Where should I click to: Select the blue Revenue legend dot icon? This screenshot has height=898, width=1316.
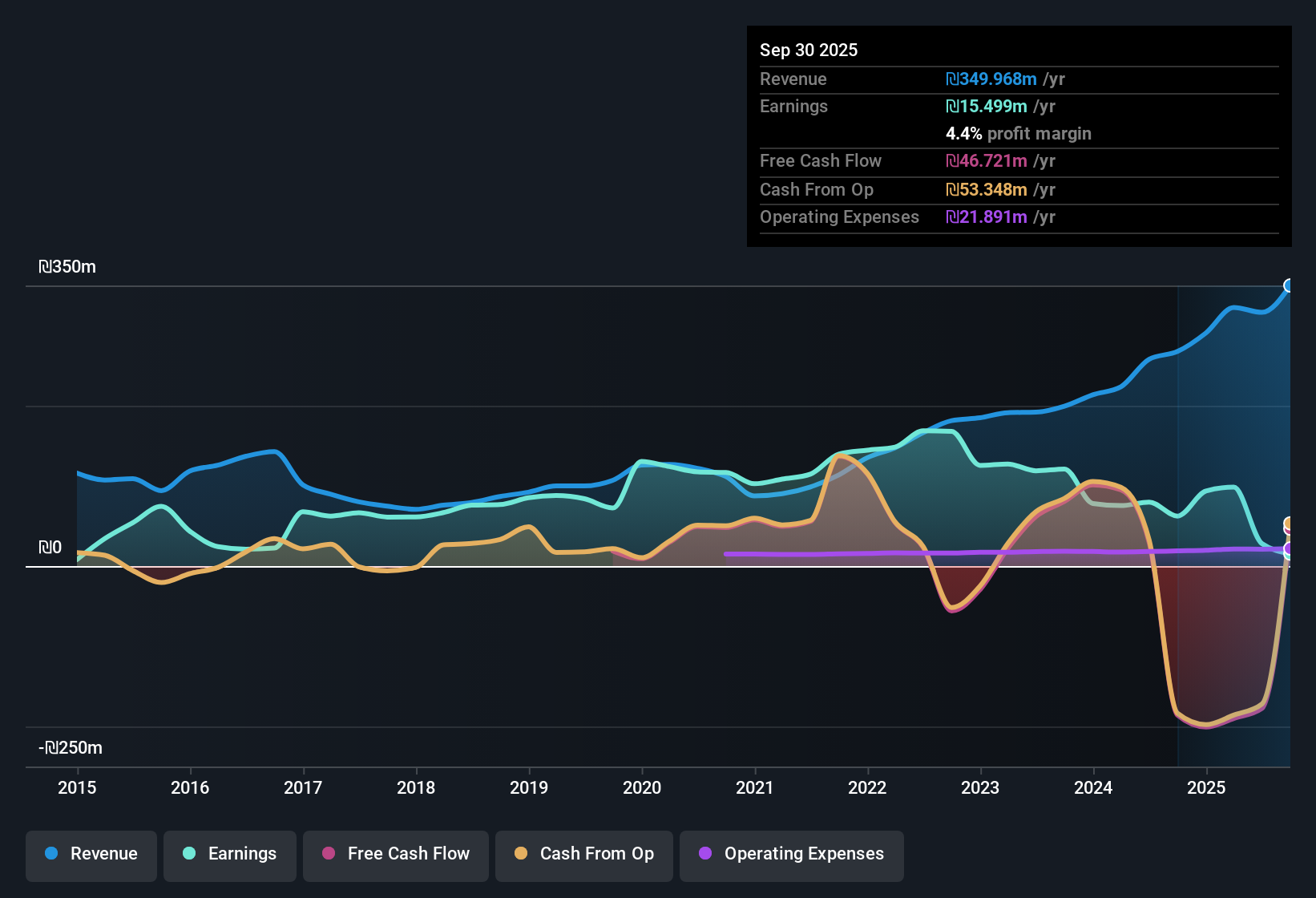(50, 854)
